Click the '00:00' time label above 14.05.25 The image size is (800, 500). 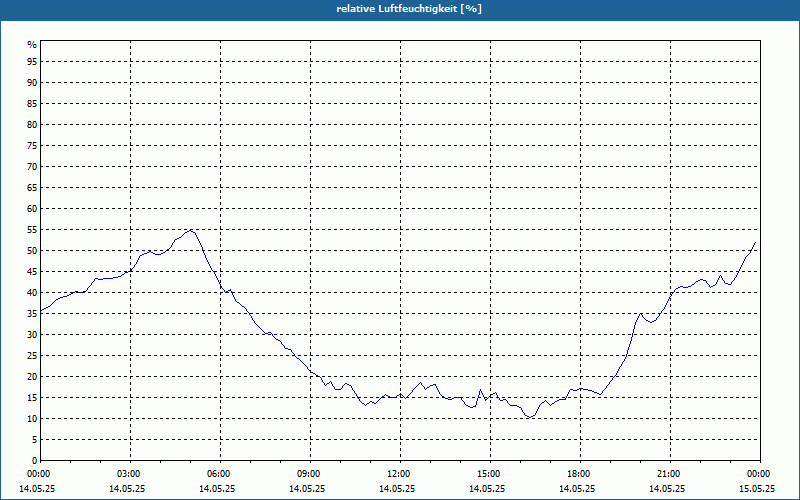coord(38,474)
